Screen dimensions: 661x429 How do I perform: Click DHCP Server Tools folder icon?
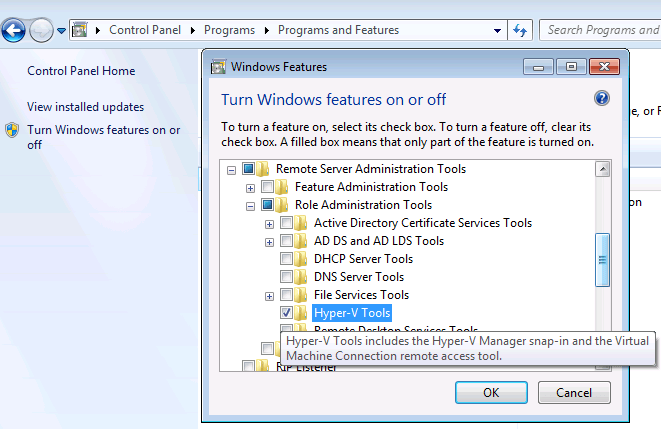[x=301, y=259]
